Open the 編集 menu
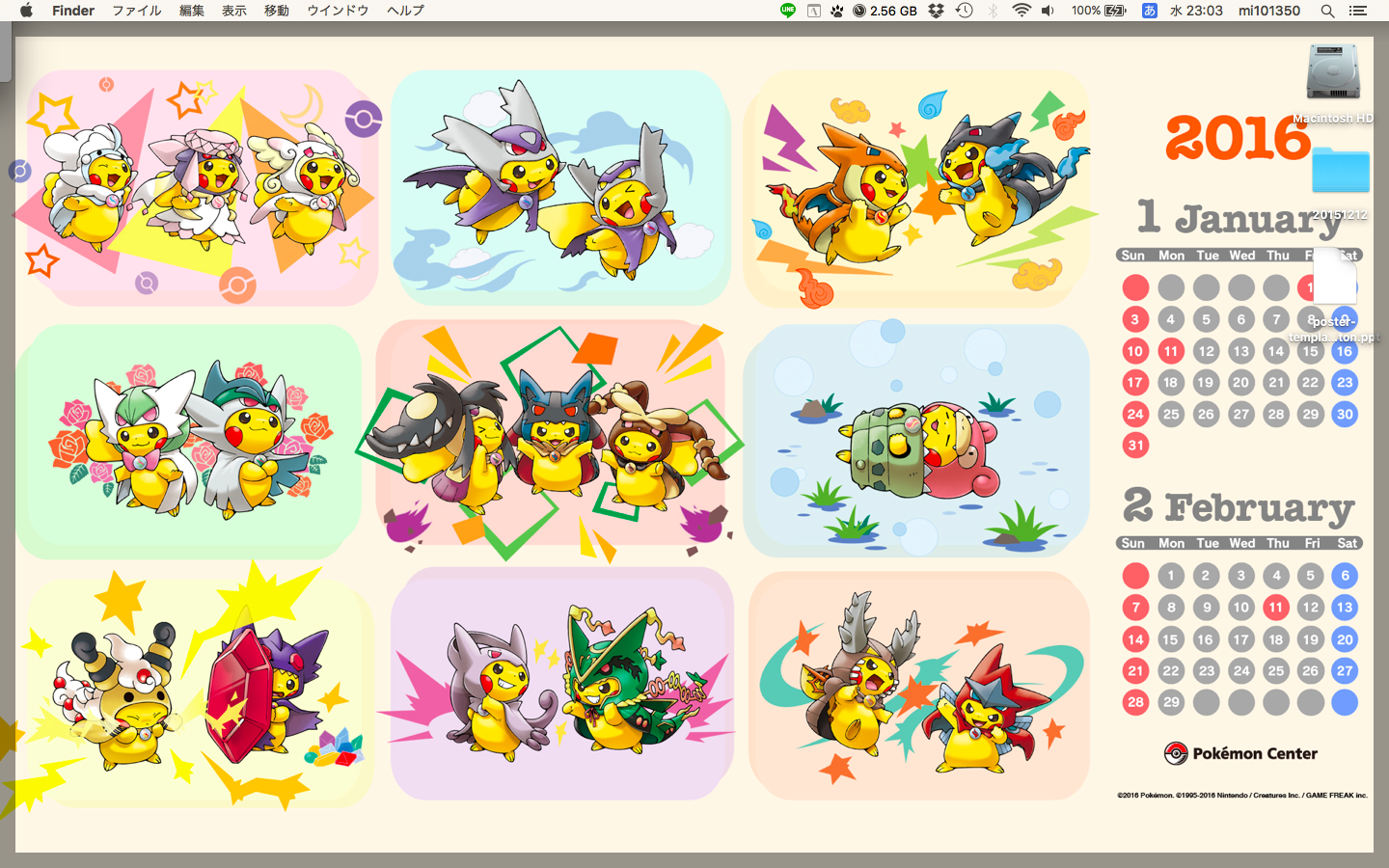 192,11
